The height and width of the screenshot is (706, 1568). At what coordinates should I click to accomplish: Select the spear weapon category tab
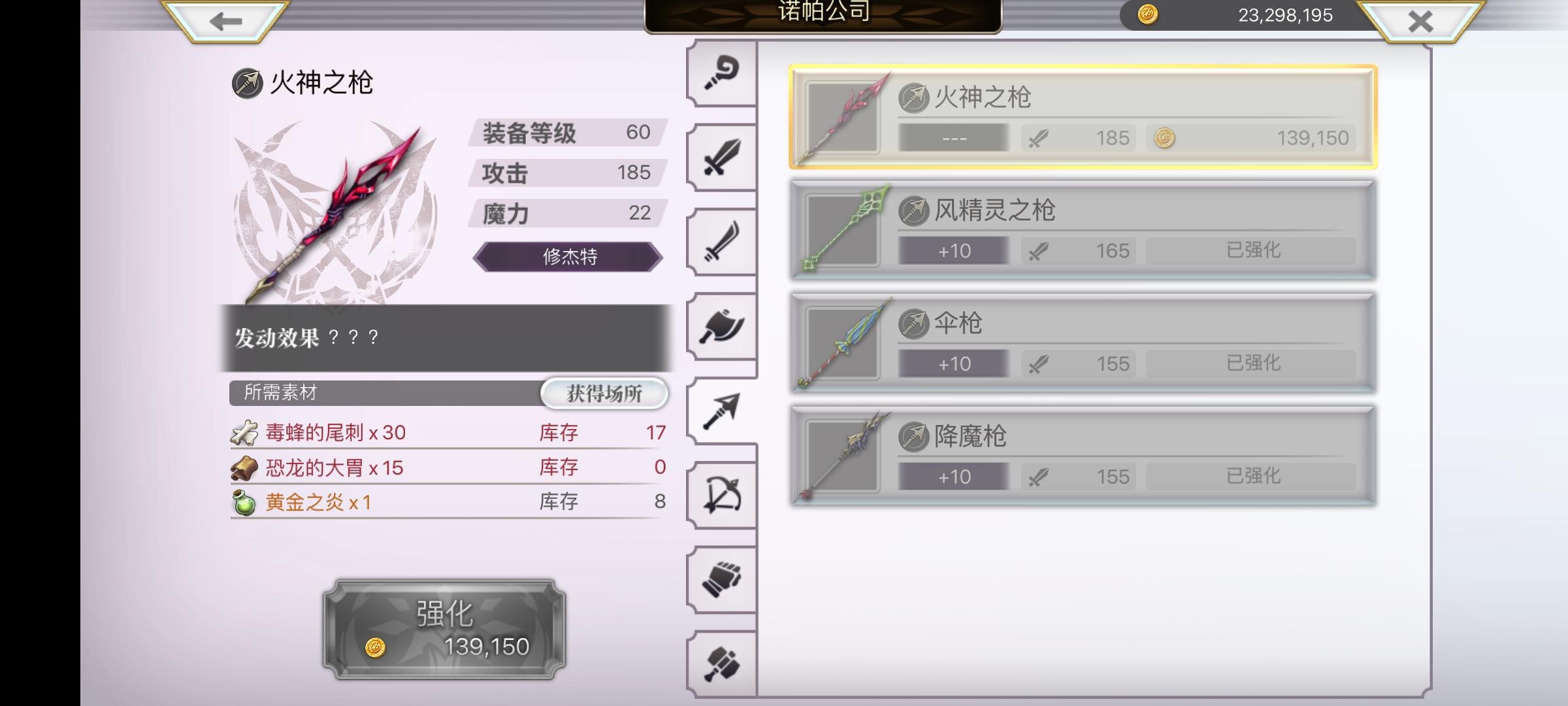point(722,411)
